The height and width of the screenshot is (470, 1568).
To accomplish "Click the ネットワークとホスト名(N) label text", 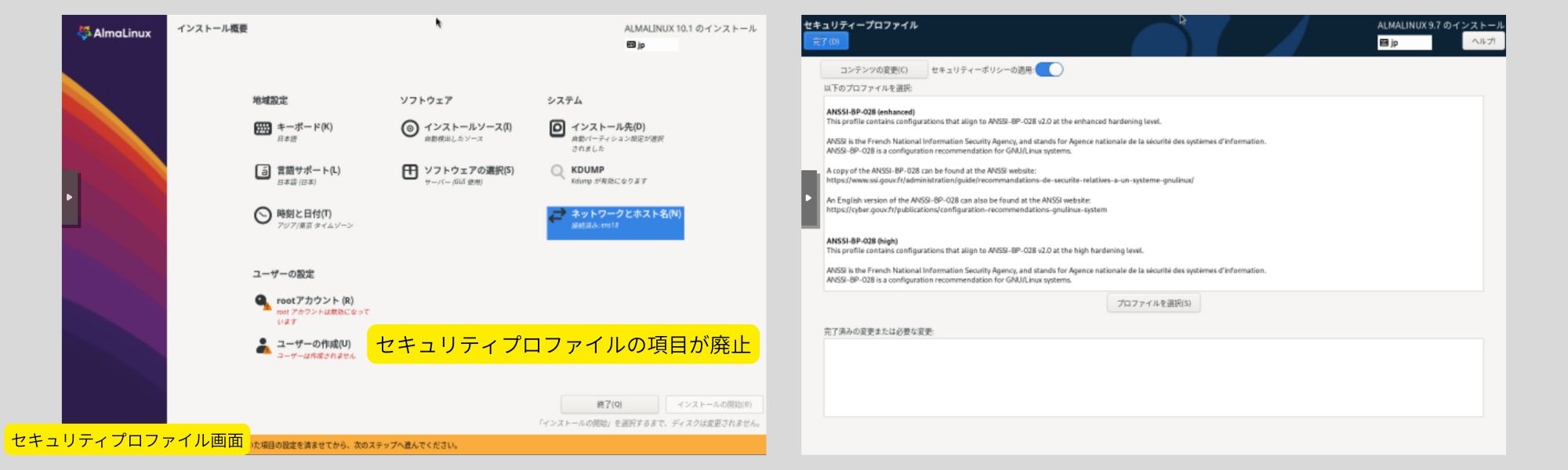I will pyautogui.click(x=626, y=213).
